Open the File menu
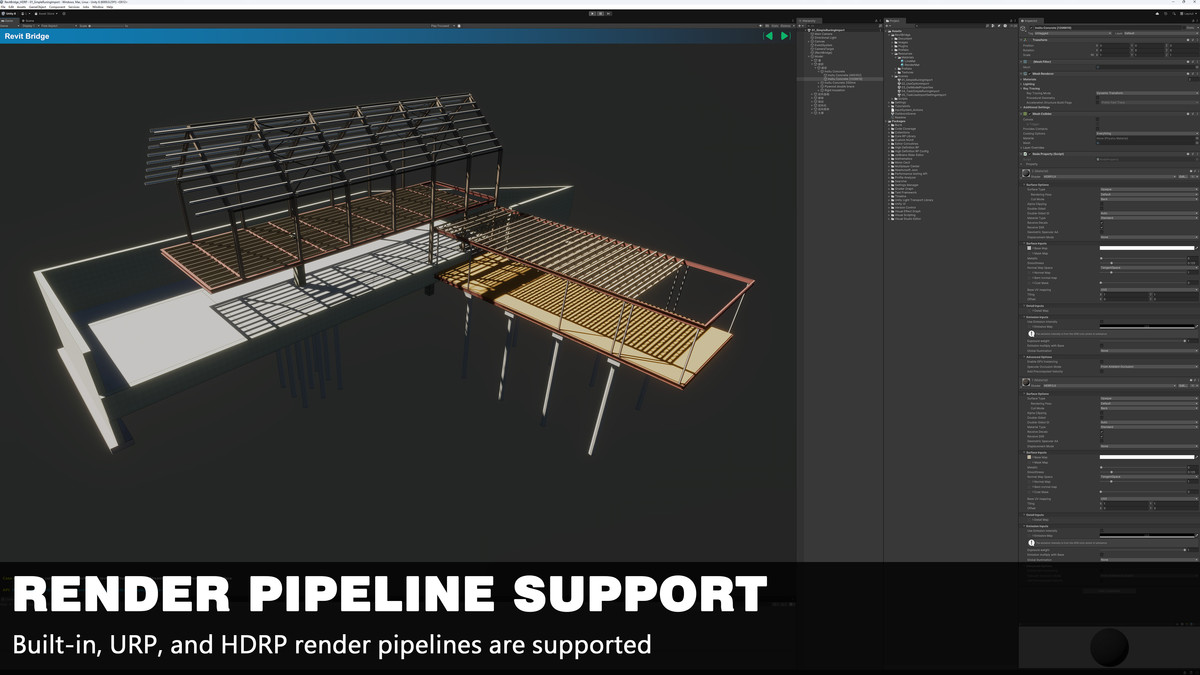 (5, 7)
